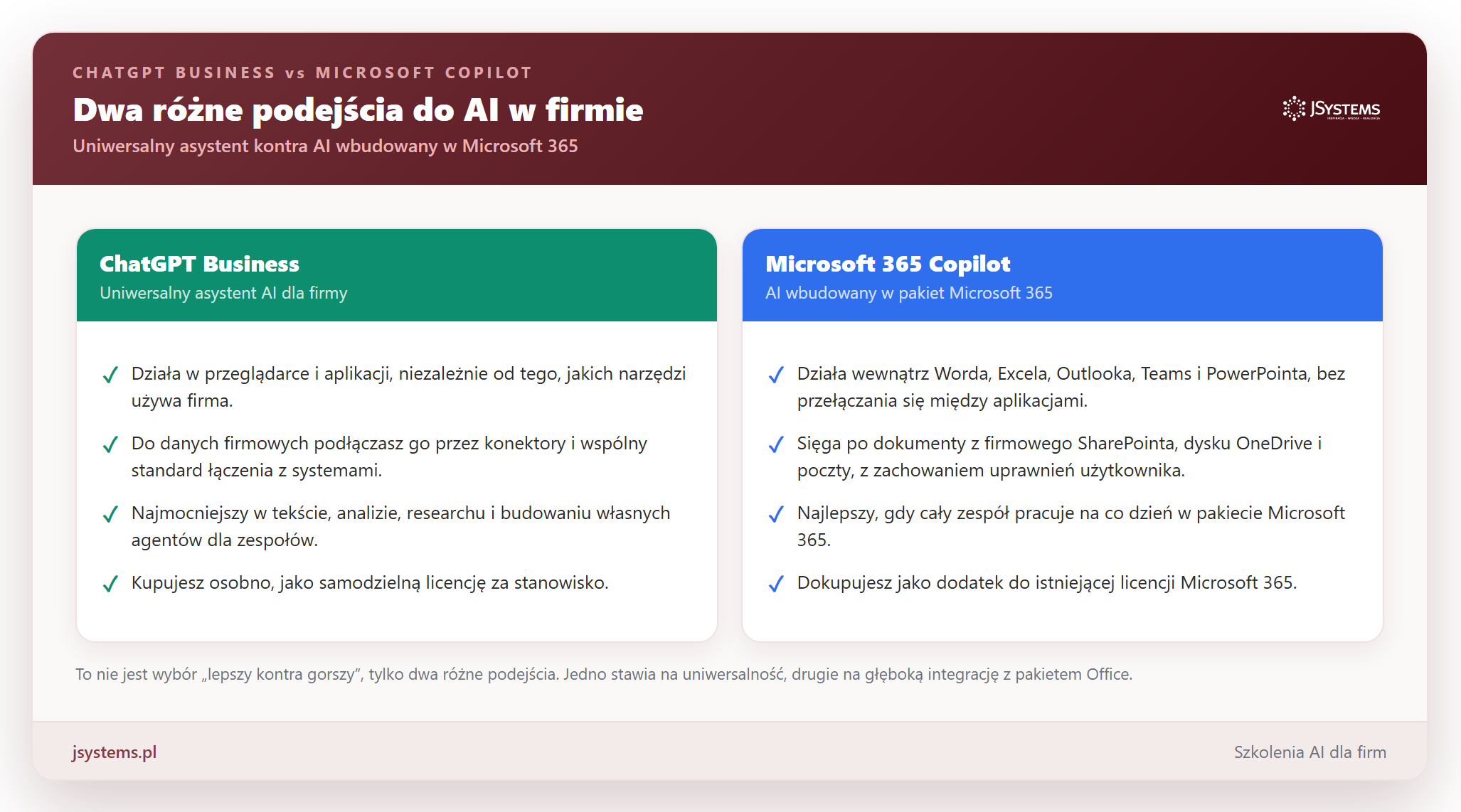Click text 'Do danych firmowych podłączasz go'
Viewport: 1461px width, 812px height.
[x=389, y=456]
